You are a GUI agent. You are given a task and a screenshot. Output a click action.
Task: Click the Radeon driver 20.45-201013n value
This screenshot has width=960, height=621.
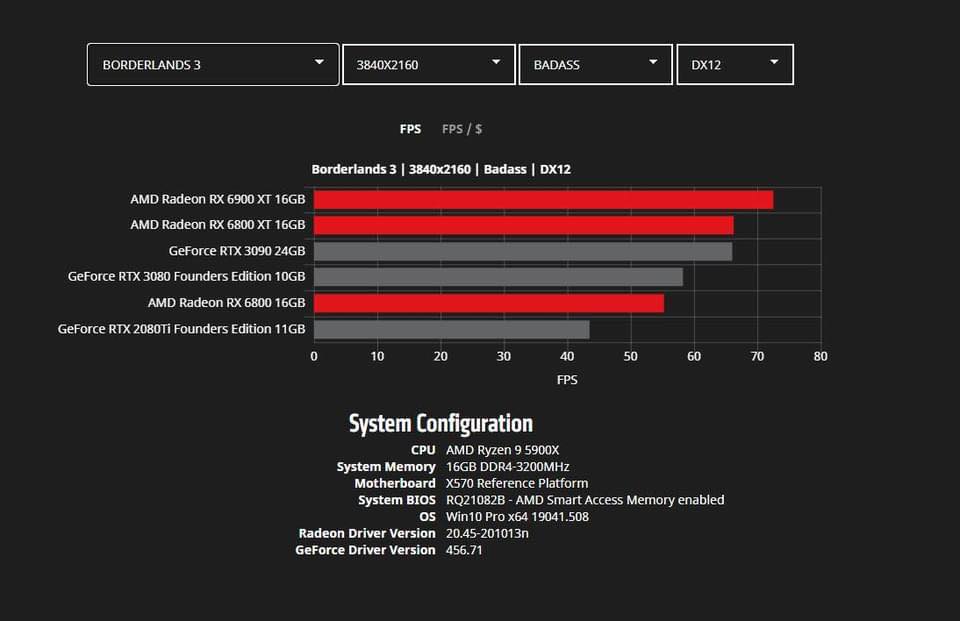487,533
